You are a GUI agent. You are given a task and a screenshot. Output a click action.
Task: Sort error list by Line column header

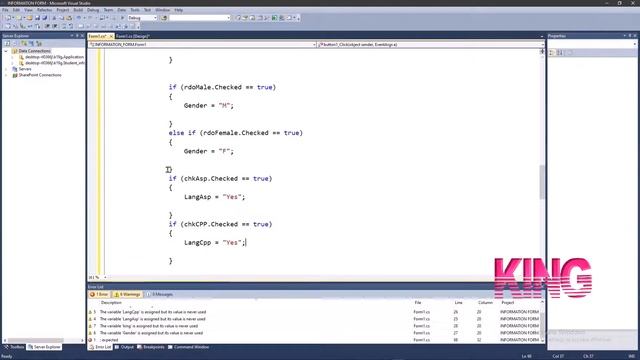(458, 303)
